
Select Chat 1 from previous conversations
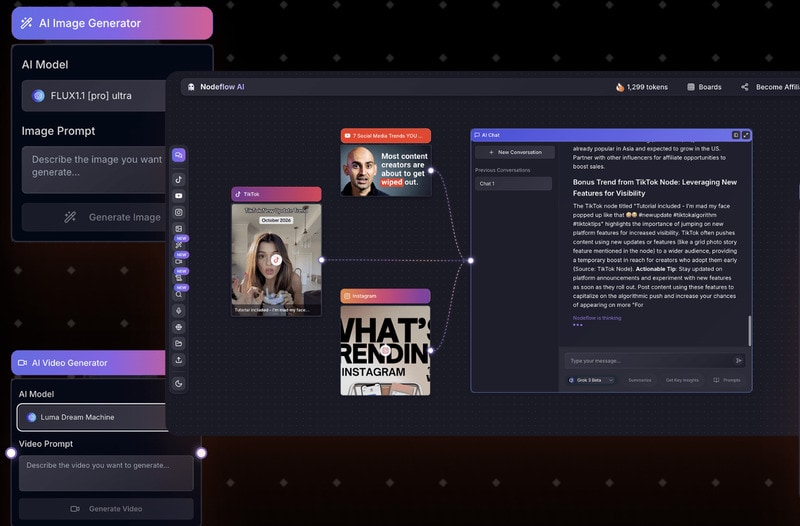coord(513,184)
